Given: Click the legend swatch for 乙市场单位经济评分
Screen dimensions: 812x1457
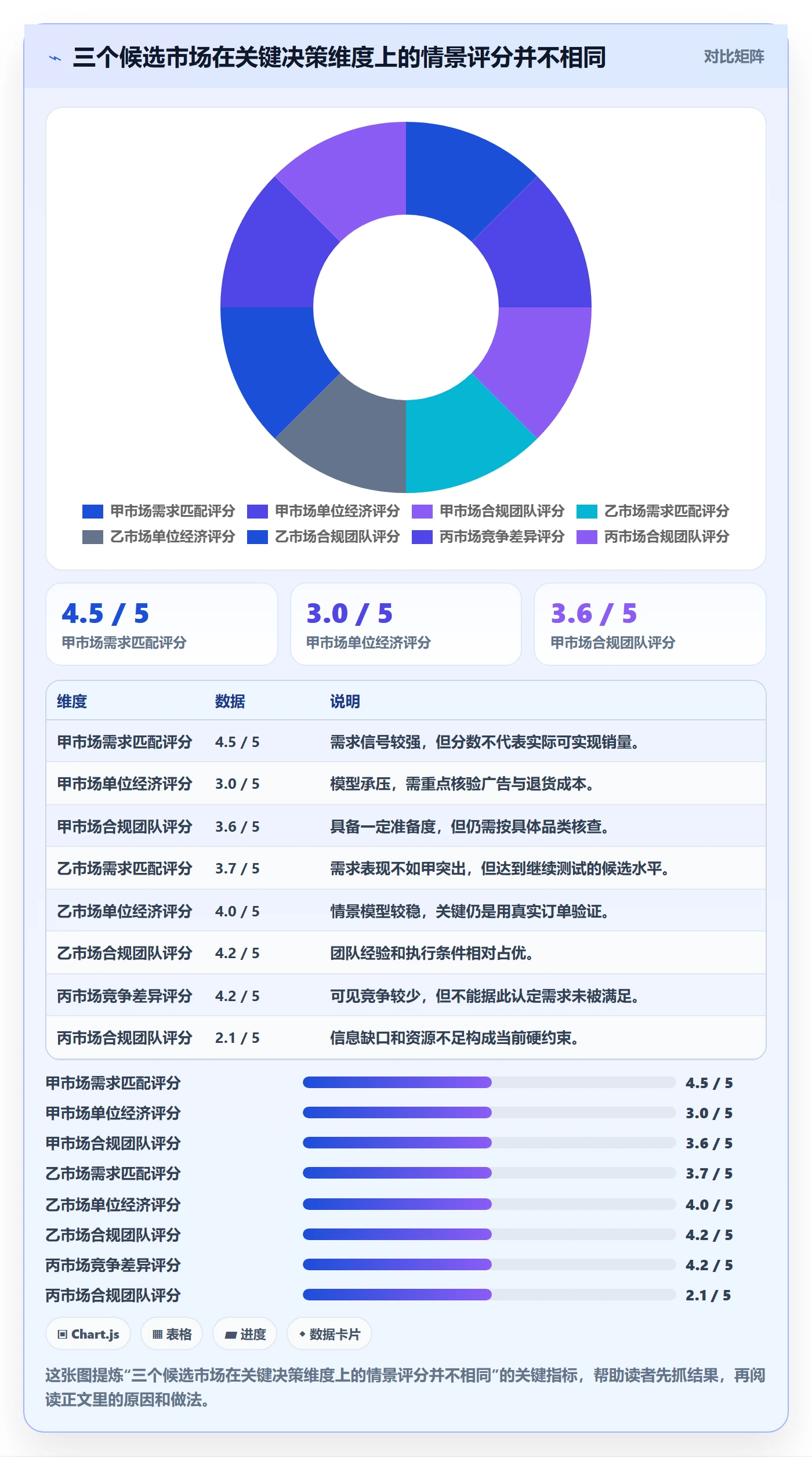Looking at the screenshot, I should [x=93, y=537].
